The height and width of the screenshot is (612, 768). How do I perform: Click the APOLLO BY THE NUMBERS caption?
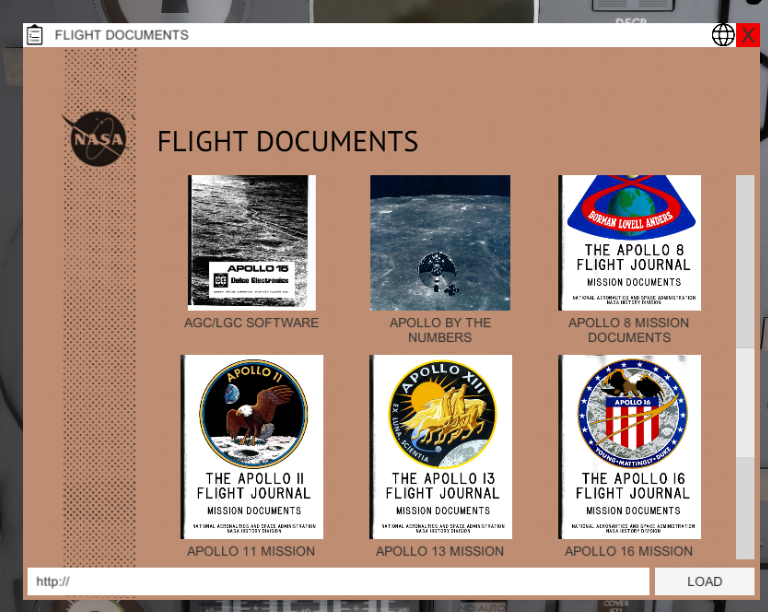point(440,330)
